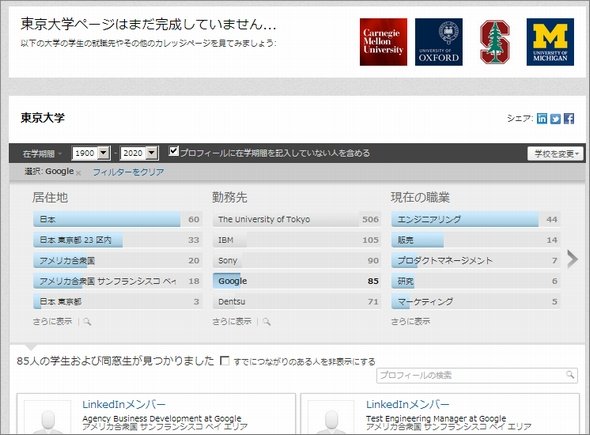Select 日本 location bar with 60

point(117,219)
